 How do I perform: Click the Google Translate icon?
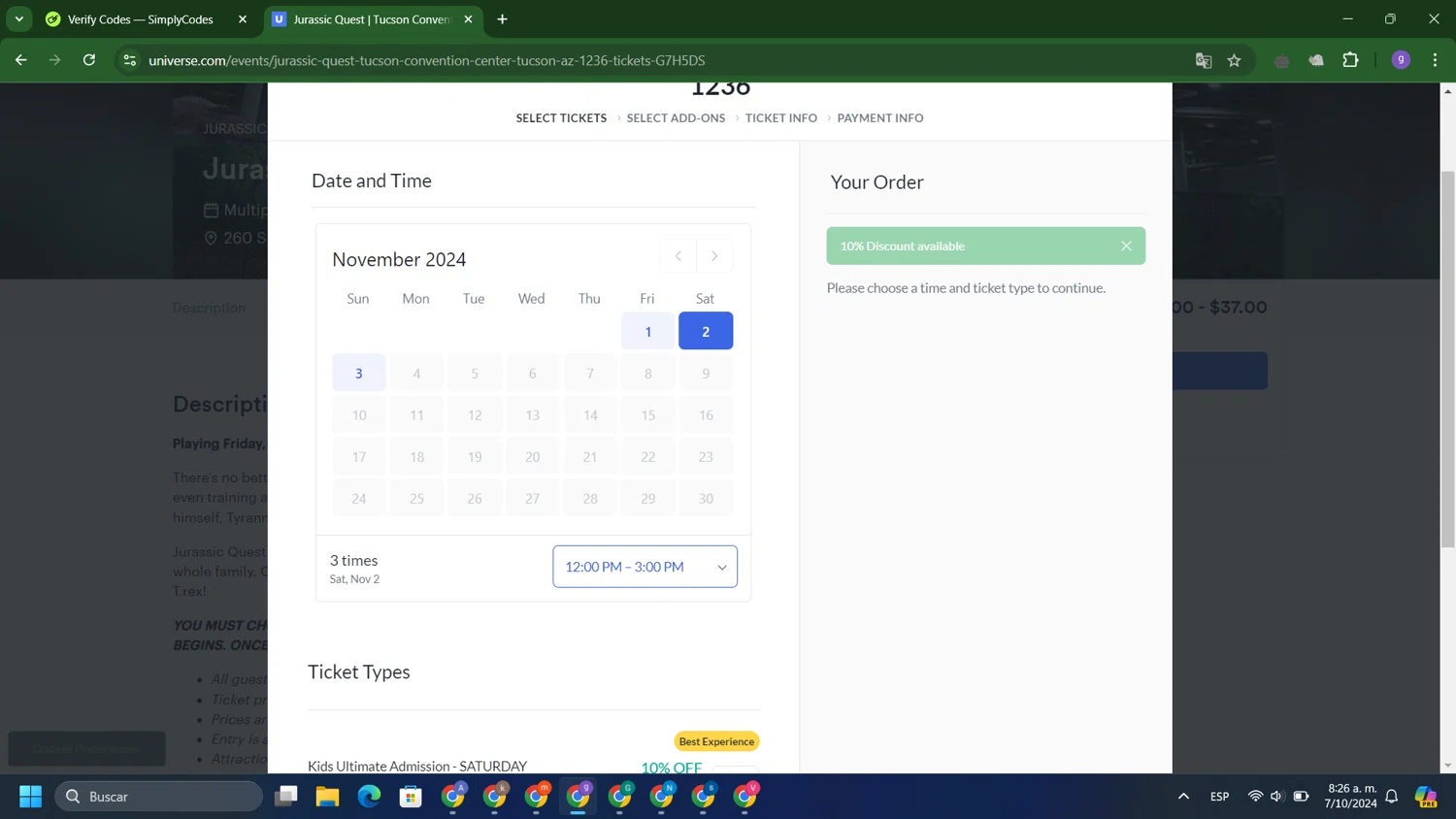click(1204, 60)
